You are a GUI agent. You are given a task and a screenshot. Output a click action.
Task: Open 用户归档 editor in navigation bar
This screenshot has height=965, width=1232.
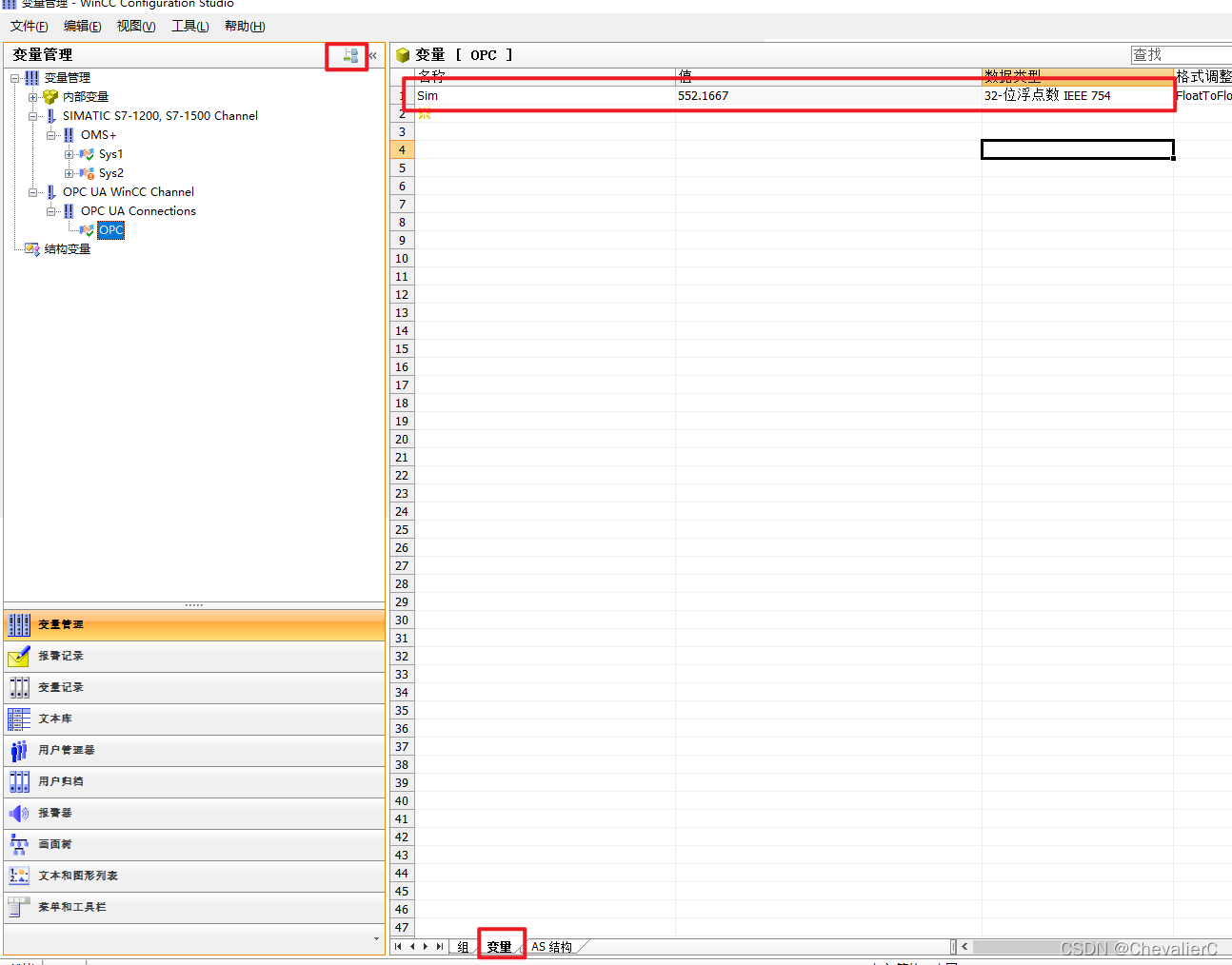click(x=194, y=782)
